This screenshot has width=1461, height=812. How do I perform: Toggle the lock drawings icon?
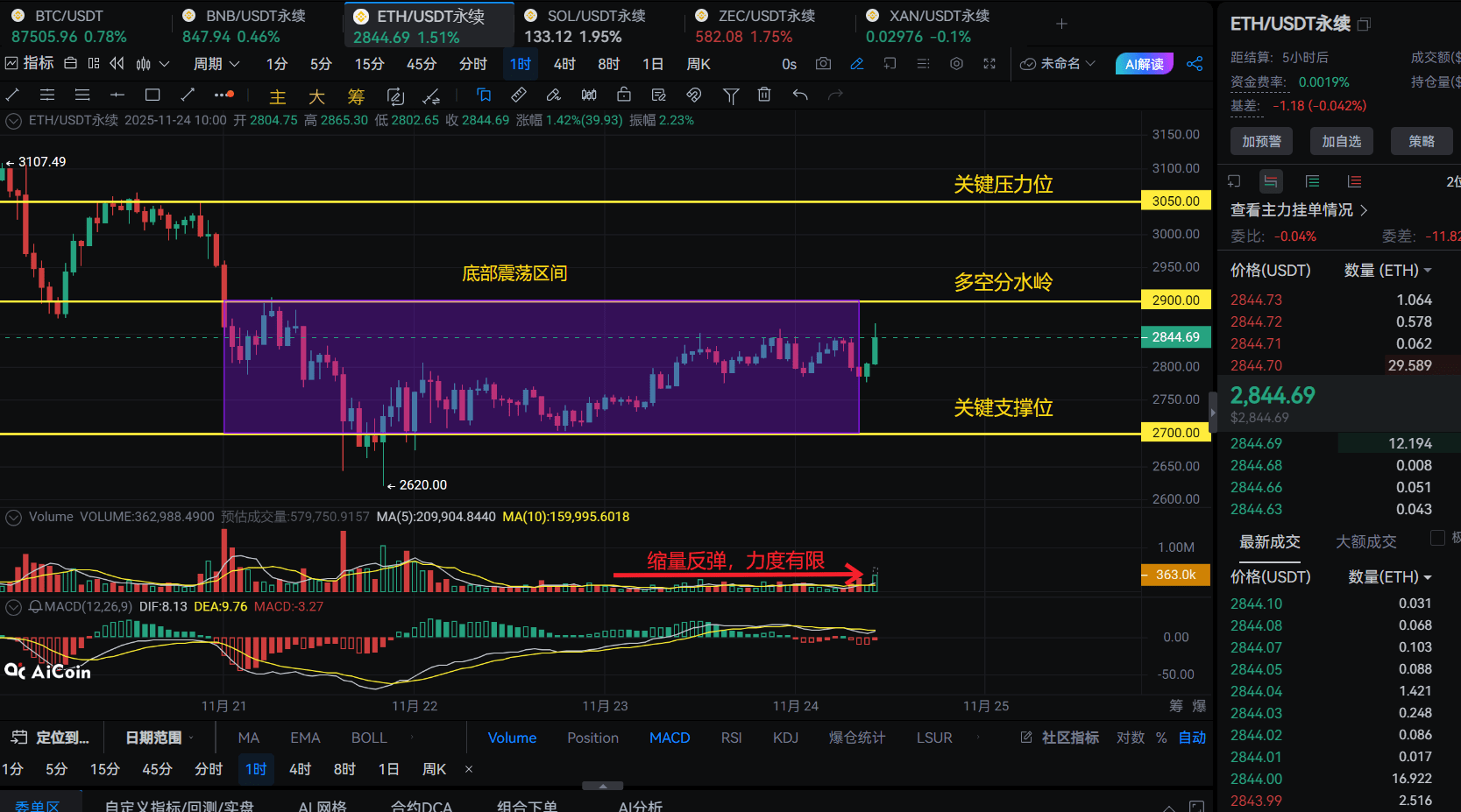coord(624,95)
